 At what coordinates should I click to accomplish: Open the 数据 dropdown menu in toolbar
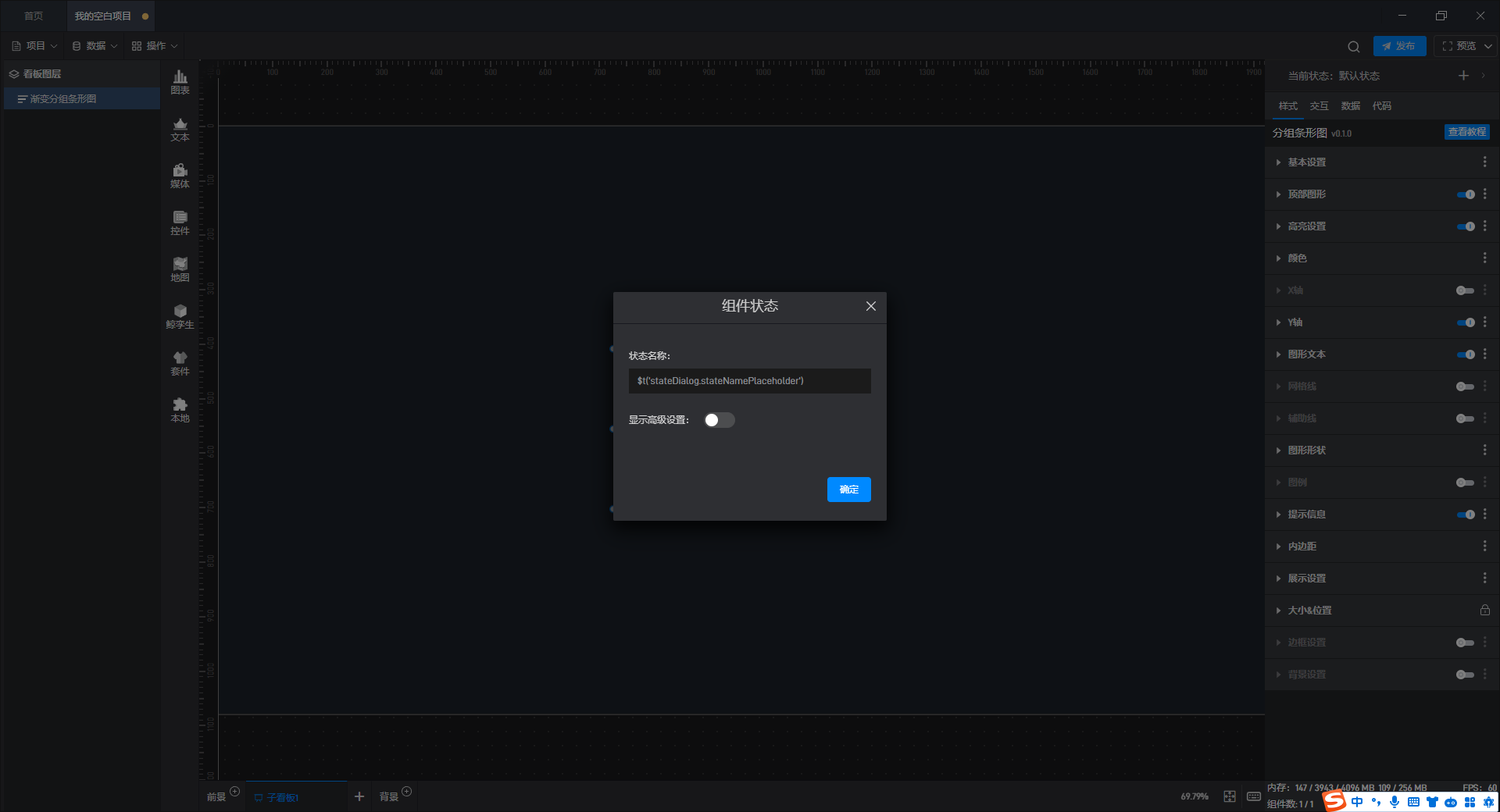(x=95, y=46)
